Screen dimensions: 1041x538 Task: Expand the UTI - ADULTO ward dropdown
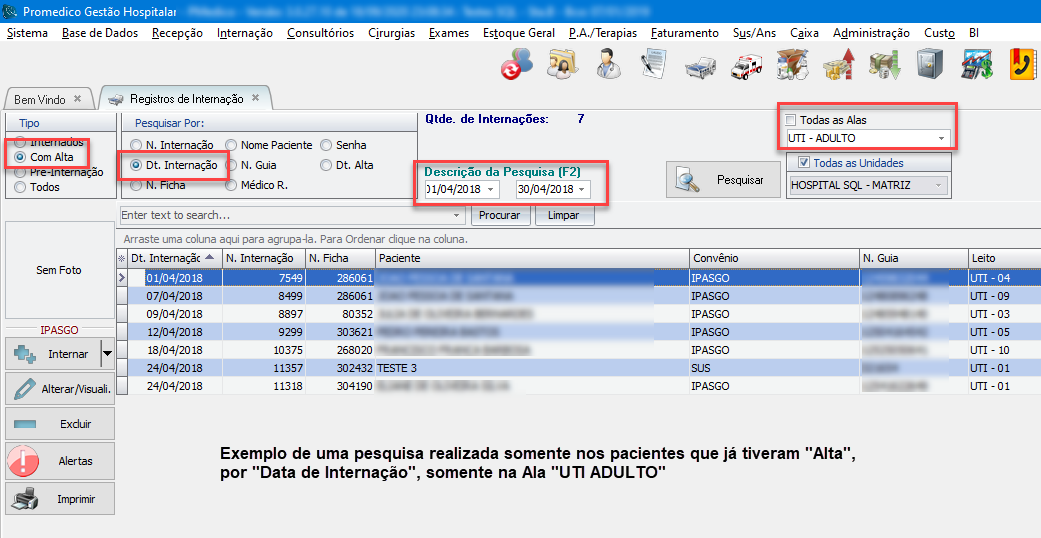coord(941,139)
